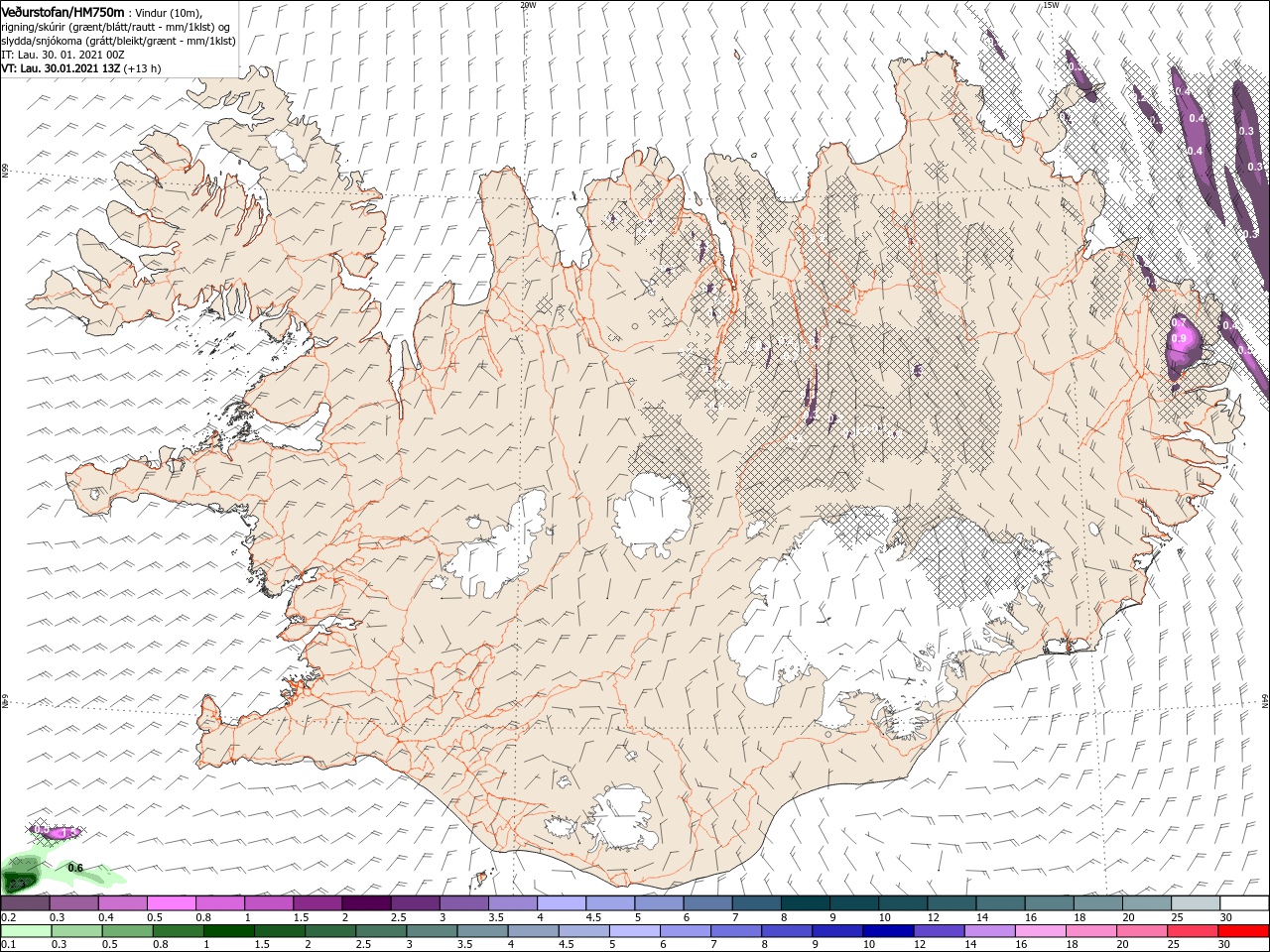1270x952 pixels.
Task: Click the 20W longitude label at the top edge
Action: [x=528, y=5]
